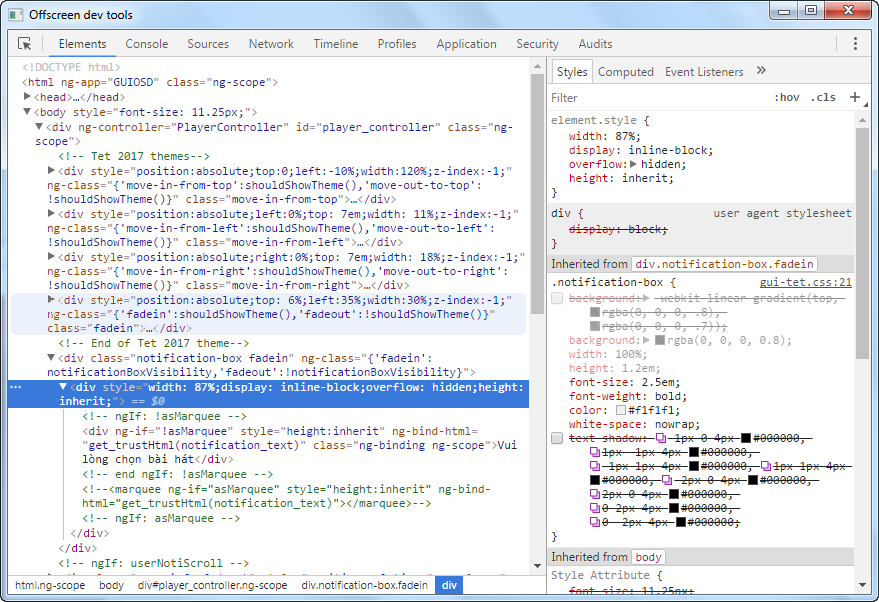Select body in the breadcrumb bar
879x602 pixels.
tap(112, 585)
